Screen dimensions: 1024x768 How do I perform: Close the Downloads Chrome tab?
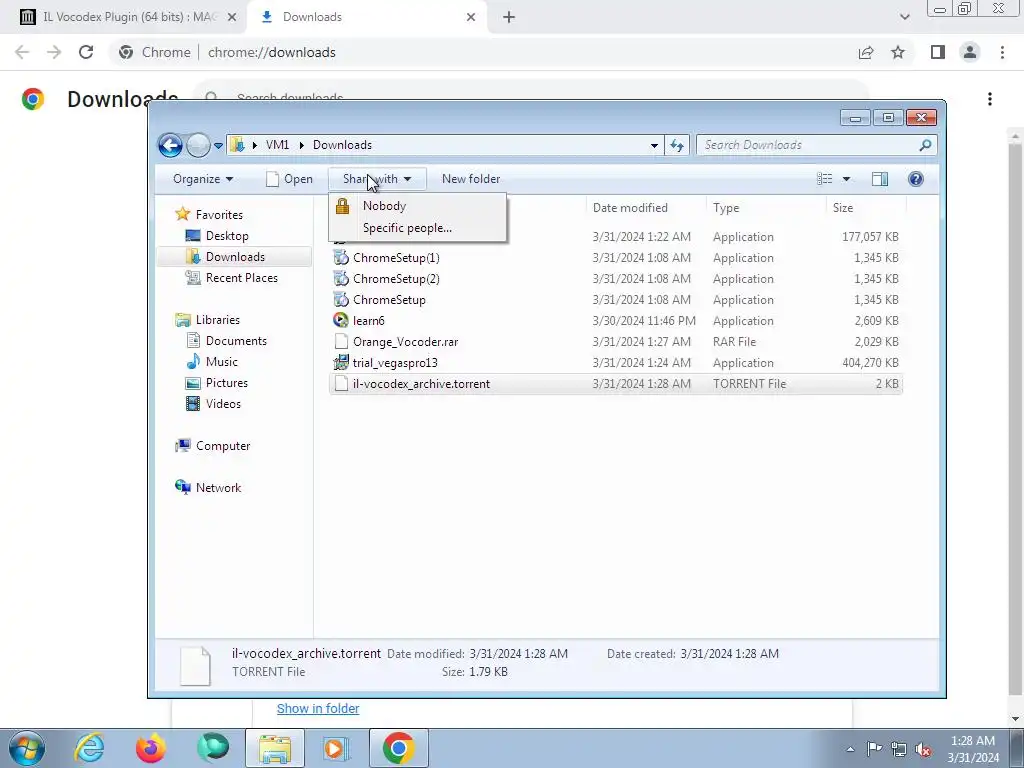click(x=471, y=18)
